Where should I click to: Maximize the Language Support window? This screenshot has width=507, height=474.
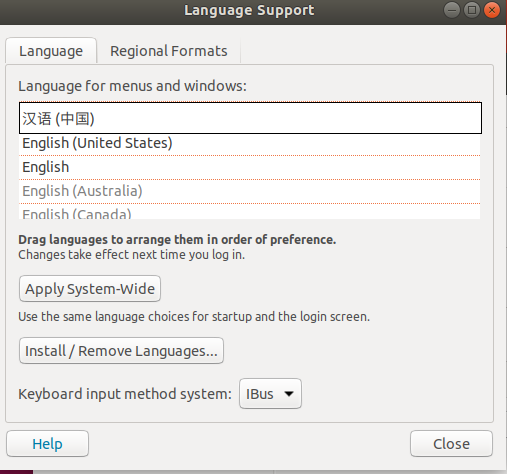tap(472, 10)
